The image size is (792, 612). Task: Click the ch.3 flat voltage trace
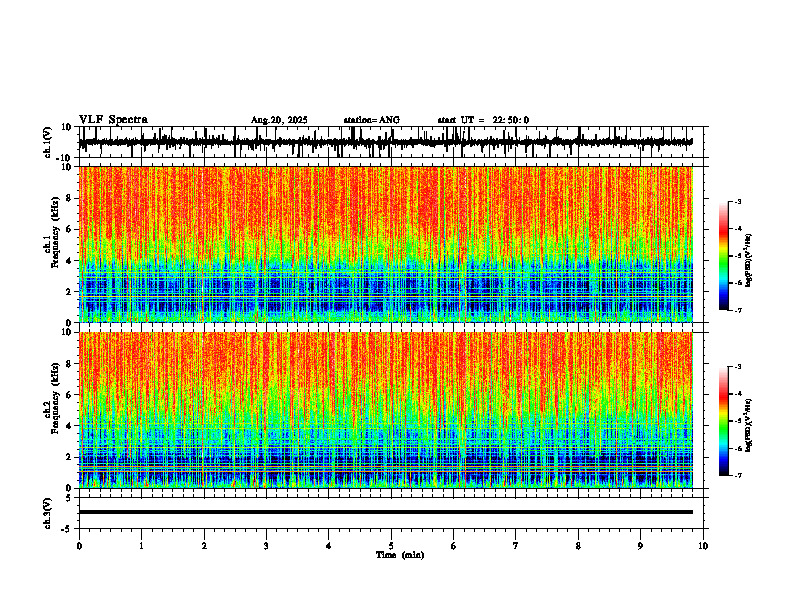click(386, 512)
